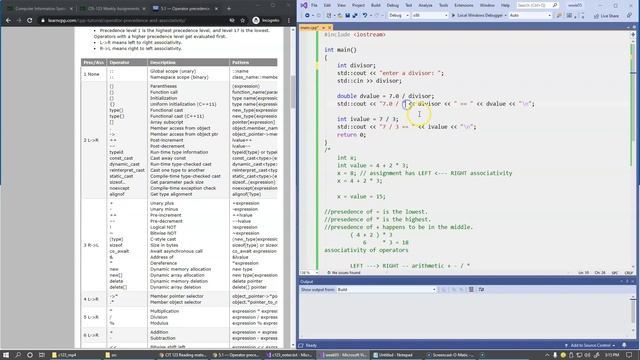Viewport: 640px width, 360px height.
Task: Click the navigate backward toolbar icon
Action: [307, 16]
